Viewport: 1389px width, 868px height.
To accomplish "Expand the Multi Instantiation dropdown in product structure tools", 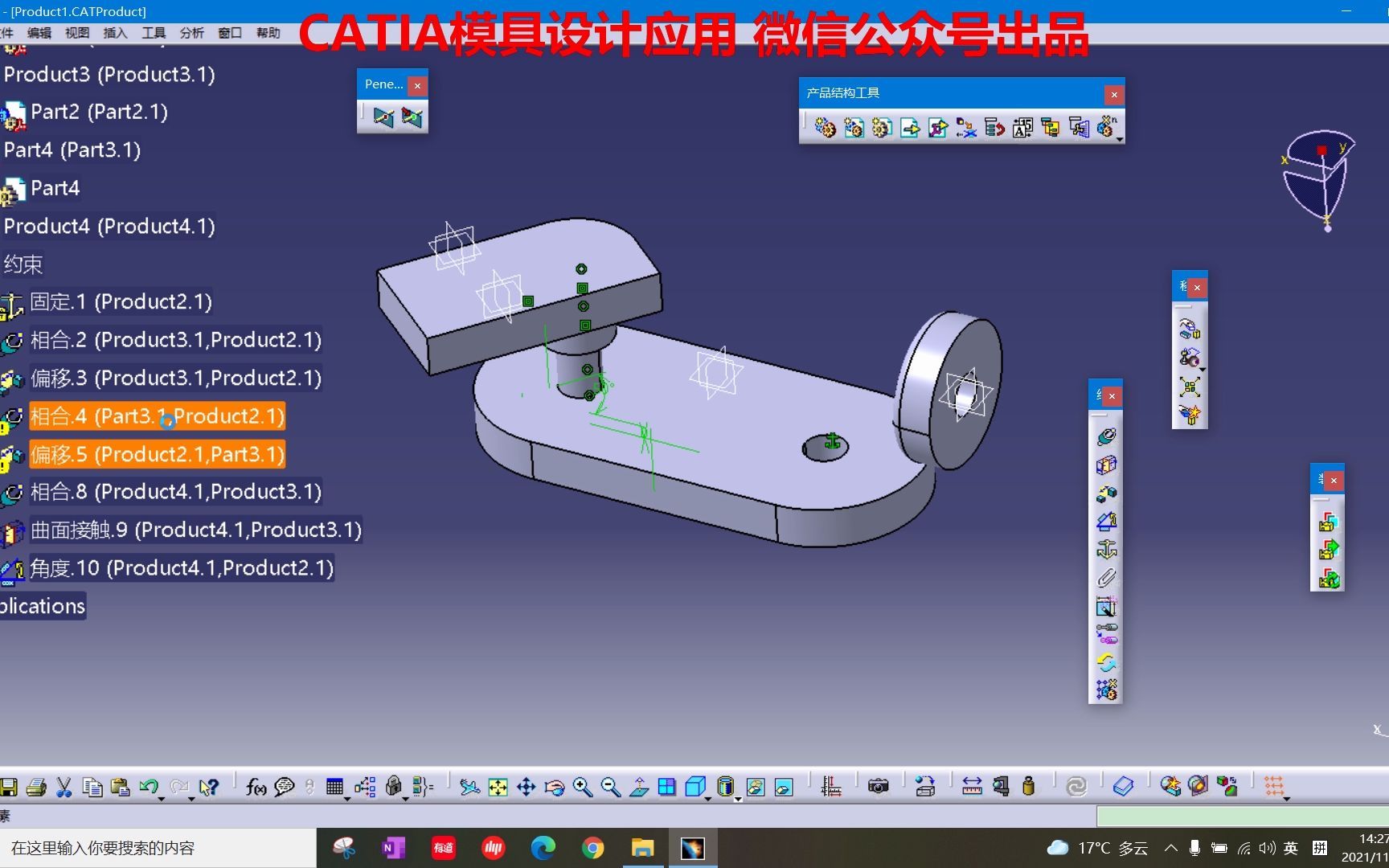I will pos(1118,139).
